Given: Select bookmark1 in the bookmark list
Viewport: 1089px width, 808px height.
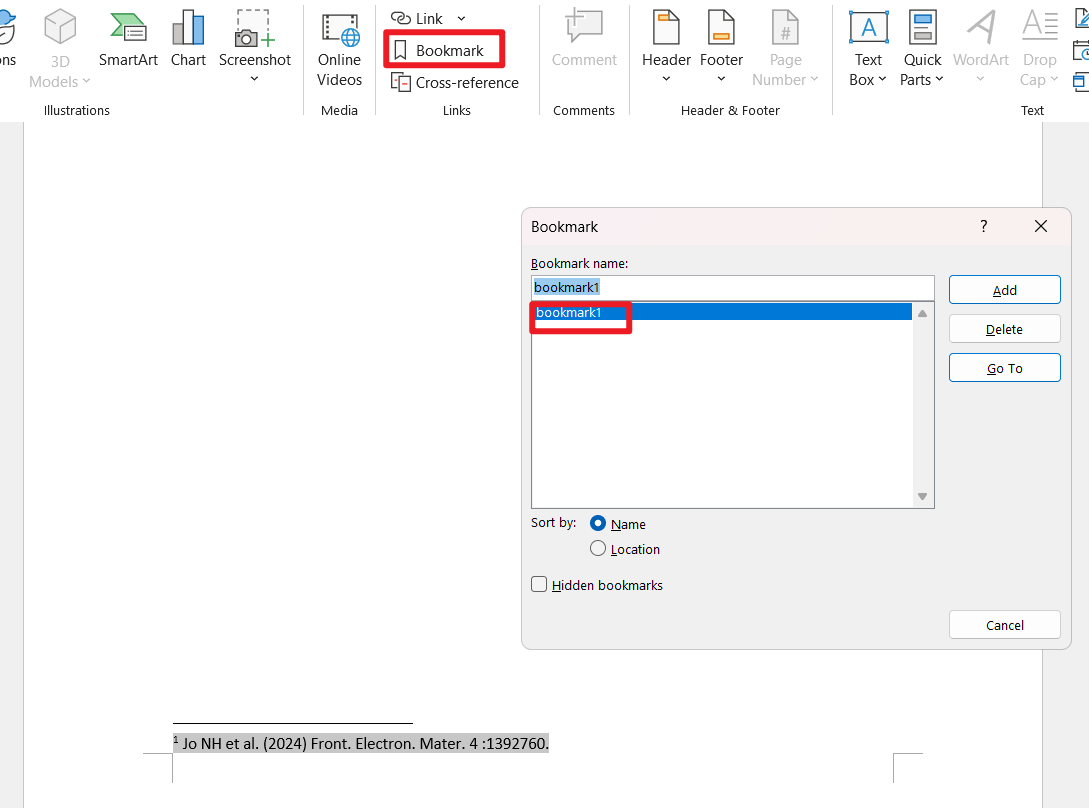Looking at the screenshot, I should (x=722, y=312).
